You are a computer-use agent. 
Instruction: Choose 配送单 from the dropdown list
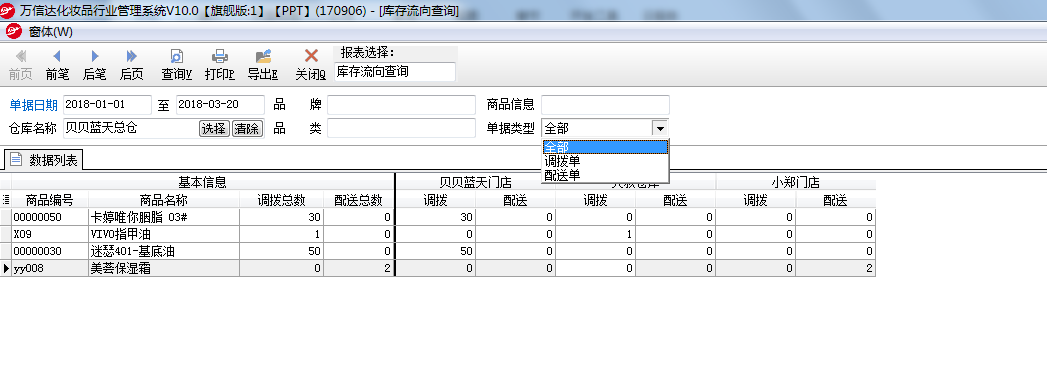[x=605, y=175]
